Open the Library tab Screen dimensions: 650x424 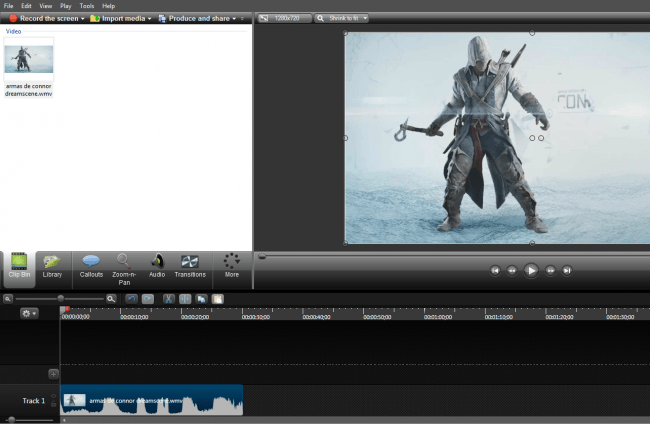click(52, 267)
